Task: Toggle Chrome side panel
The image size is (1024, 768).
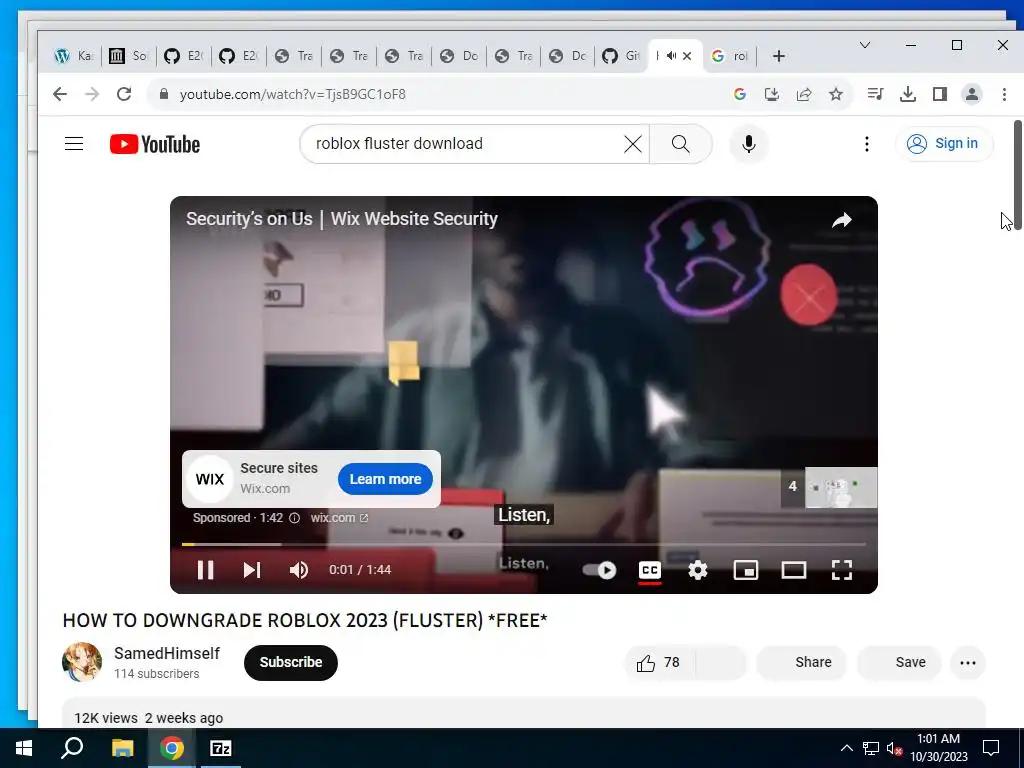Action: tap(940, 94)
